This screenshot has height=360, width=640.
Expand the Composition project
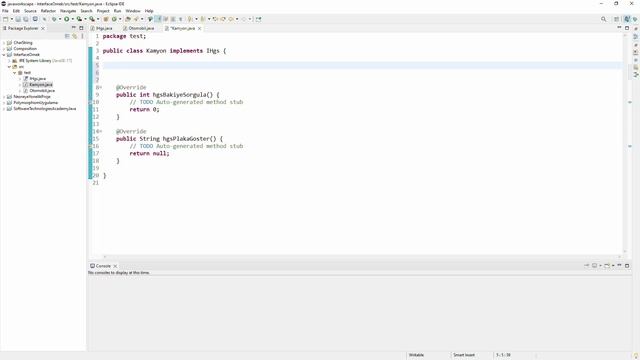(4, 49)
